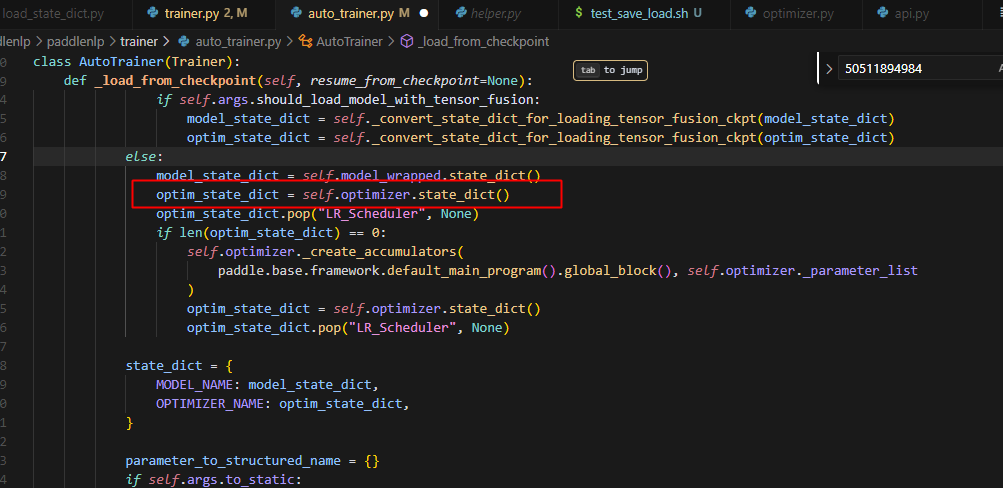The image size is (1003, 488).
Task: Click unsaved-changes dot on auto_trainer.py tab
Action: (424, 14)
